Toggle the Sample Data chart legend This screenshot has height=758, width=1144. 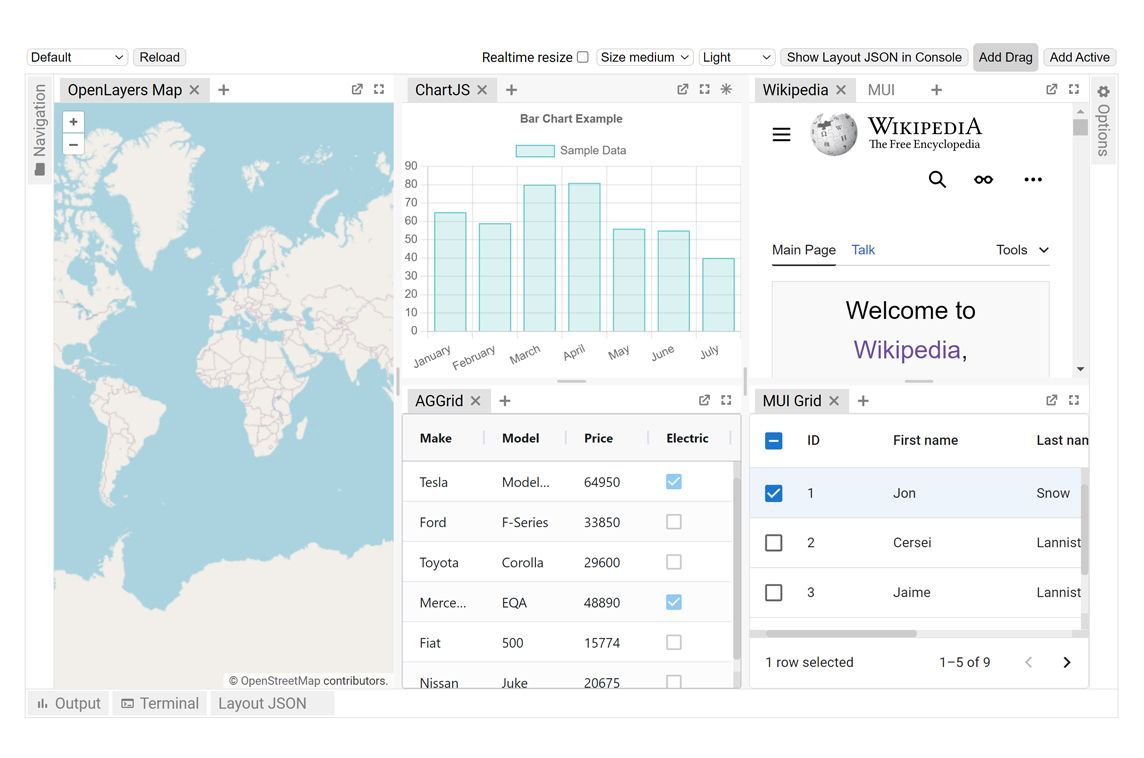point(571,150)
